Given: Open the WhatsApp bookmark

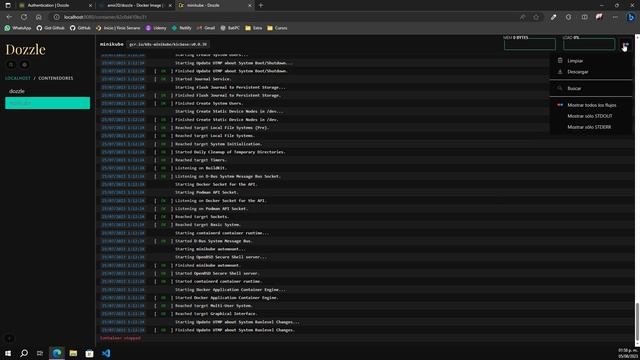Looking at the screenshot, I should tap(18, 28).
